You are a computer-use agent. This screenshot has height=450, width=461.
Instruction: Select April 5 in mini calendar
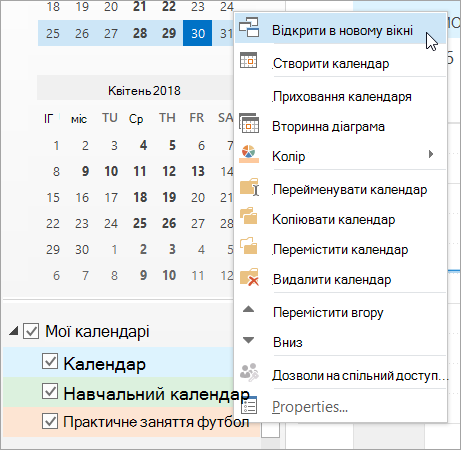172,145
